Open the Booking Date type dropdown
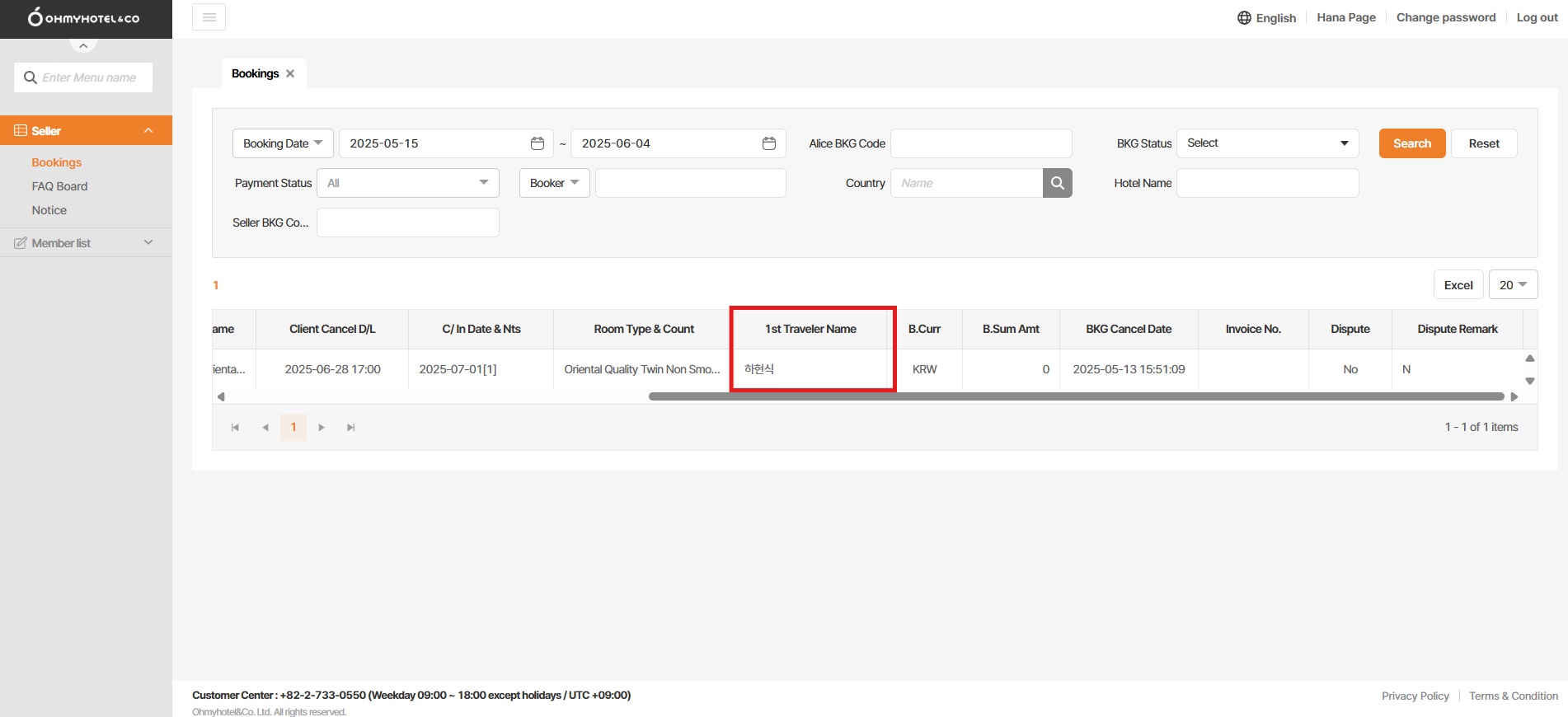The height and width of the screenshot is (717, 1568). 283,143
